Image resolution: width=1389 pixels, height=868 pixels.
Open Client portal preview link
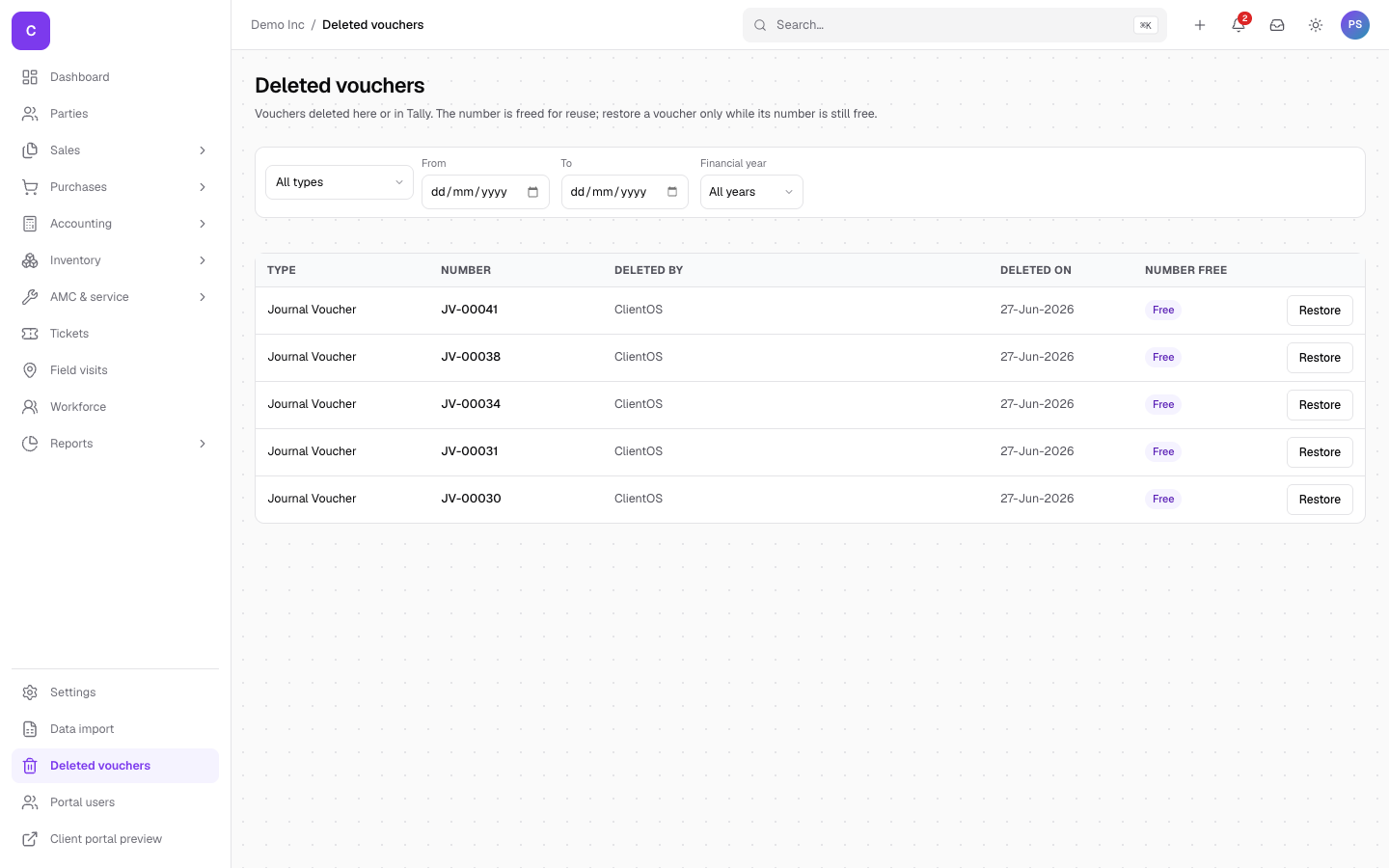tap(115, 839)
